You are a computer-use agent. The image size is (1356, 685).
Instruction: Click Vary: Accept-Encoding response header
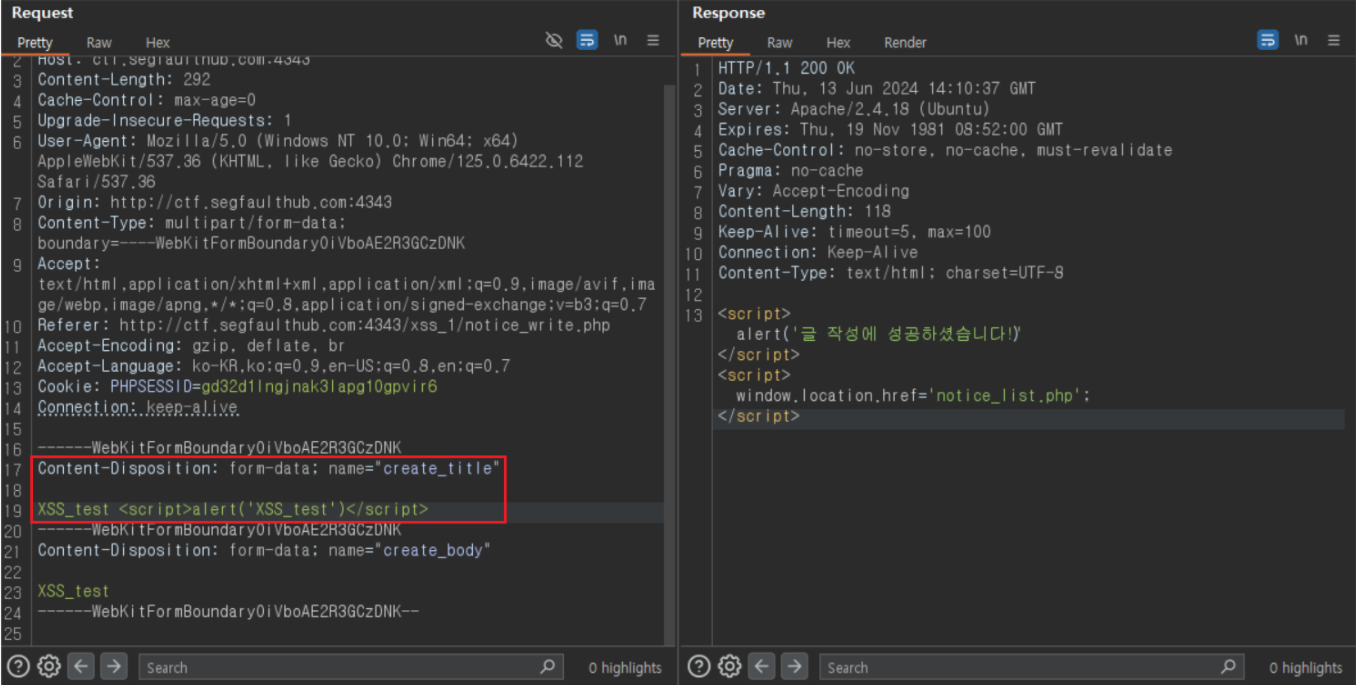click(813, 191)
